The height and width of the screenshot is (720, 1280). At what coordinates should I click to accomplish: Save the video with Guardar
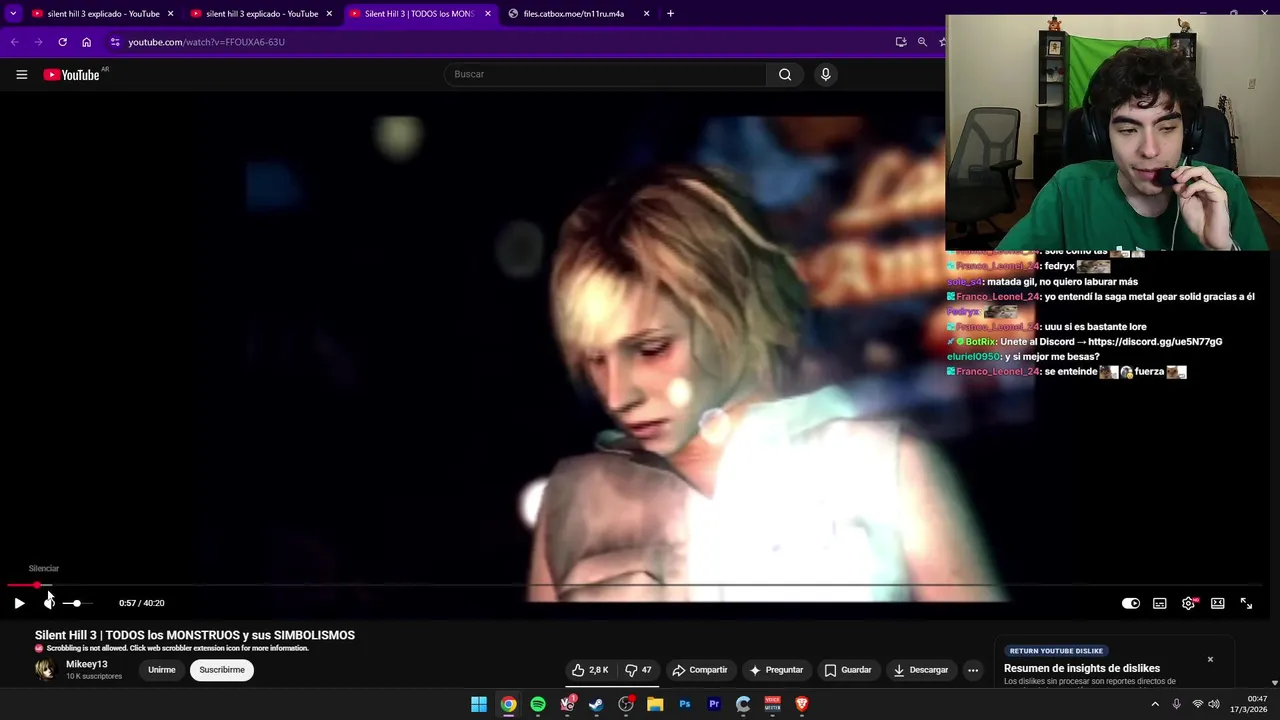(848, 670)
